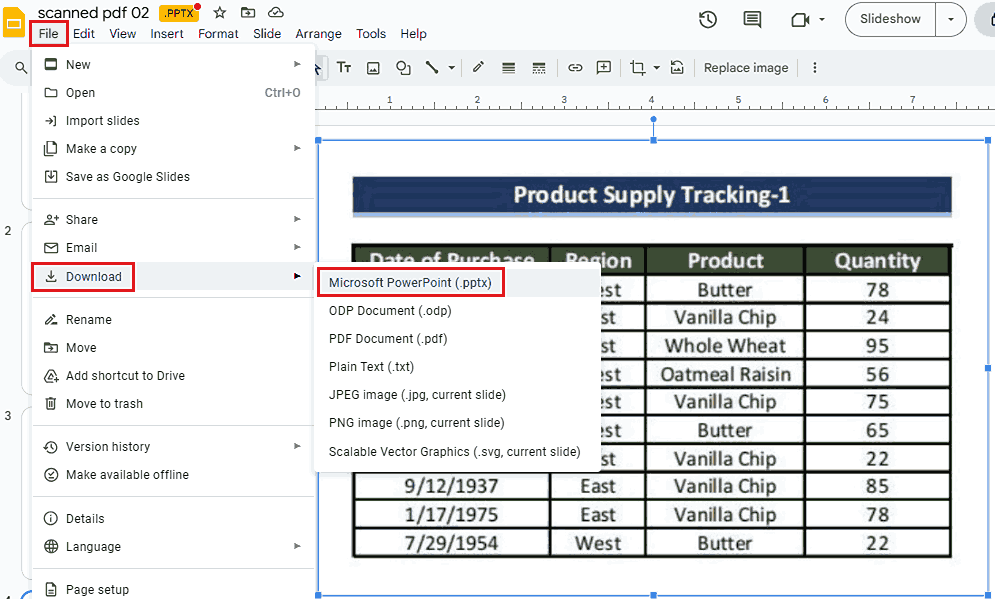Open the border weight icon
Viewport: 995px width, 599px height.
coord(508,68)
